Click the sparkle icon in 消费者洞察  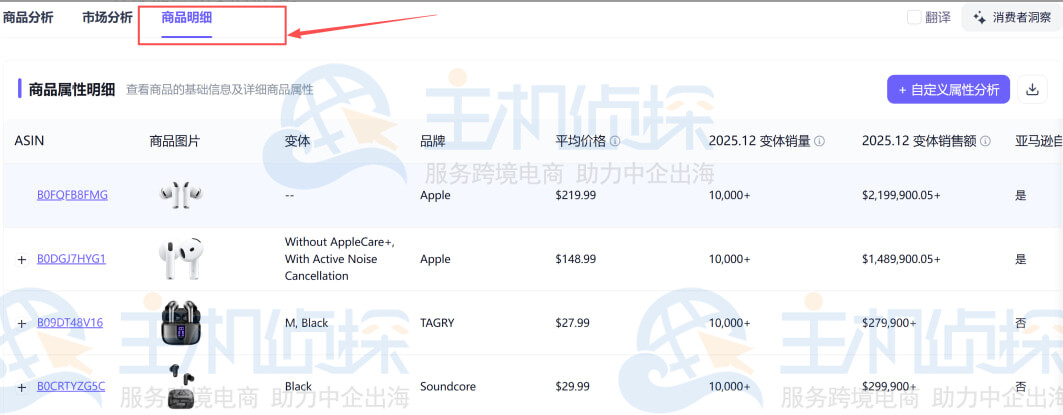(980, 18)
